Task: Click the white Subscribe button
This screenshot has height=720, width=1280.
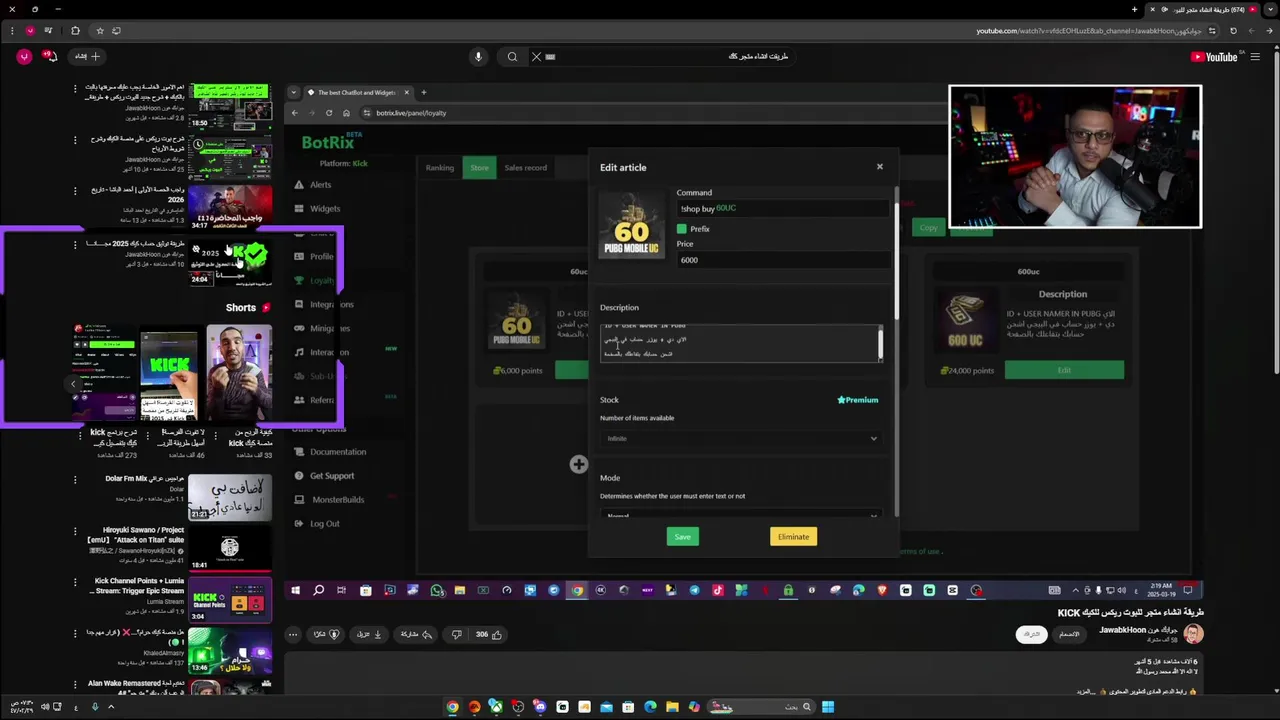Action: click(1032, 634)
